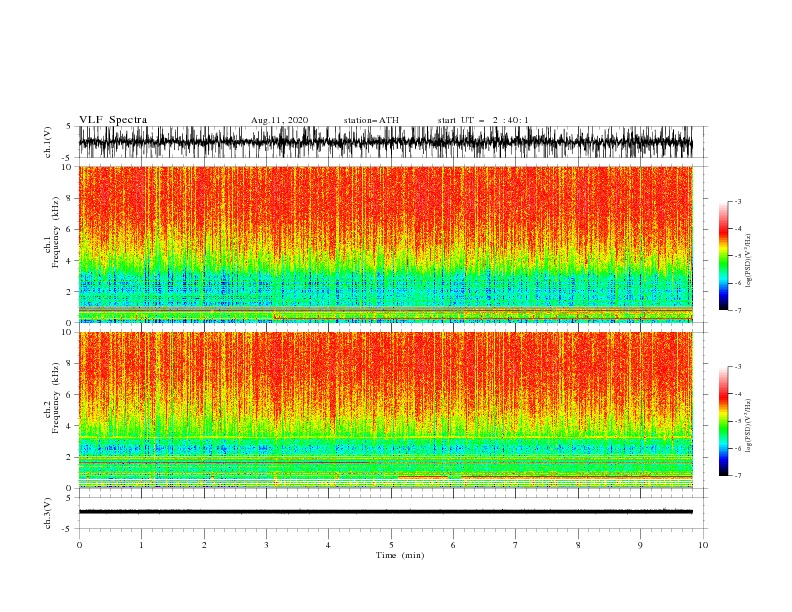Select the ch.1 "Frequency (kHz)" axis label
This screenshot has height=612, width=792.
tap(56, 232)
